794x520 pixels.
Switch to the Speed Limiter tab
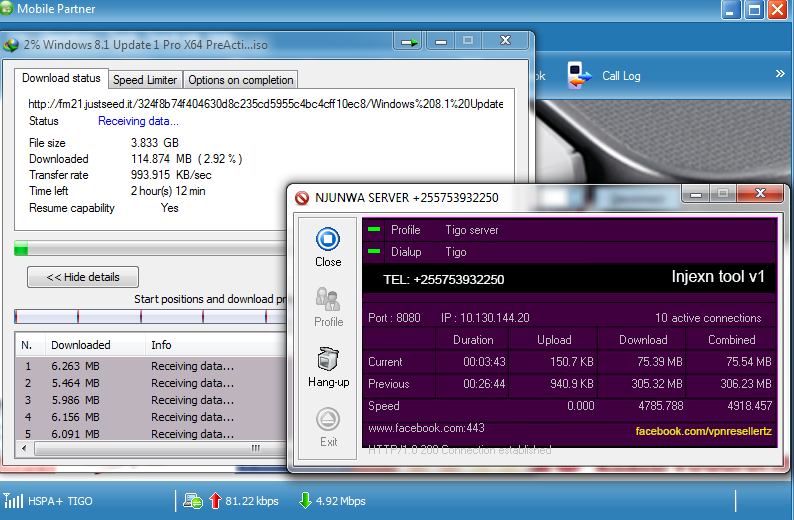pyautogui.click(x=145, y=80)
